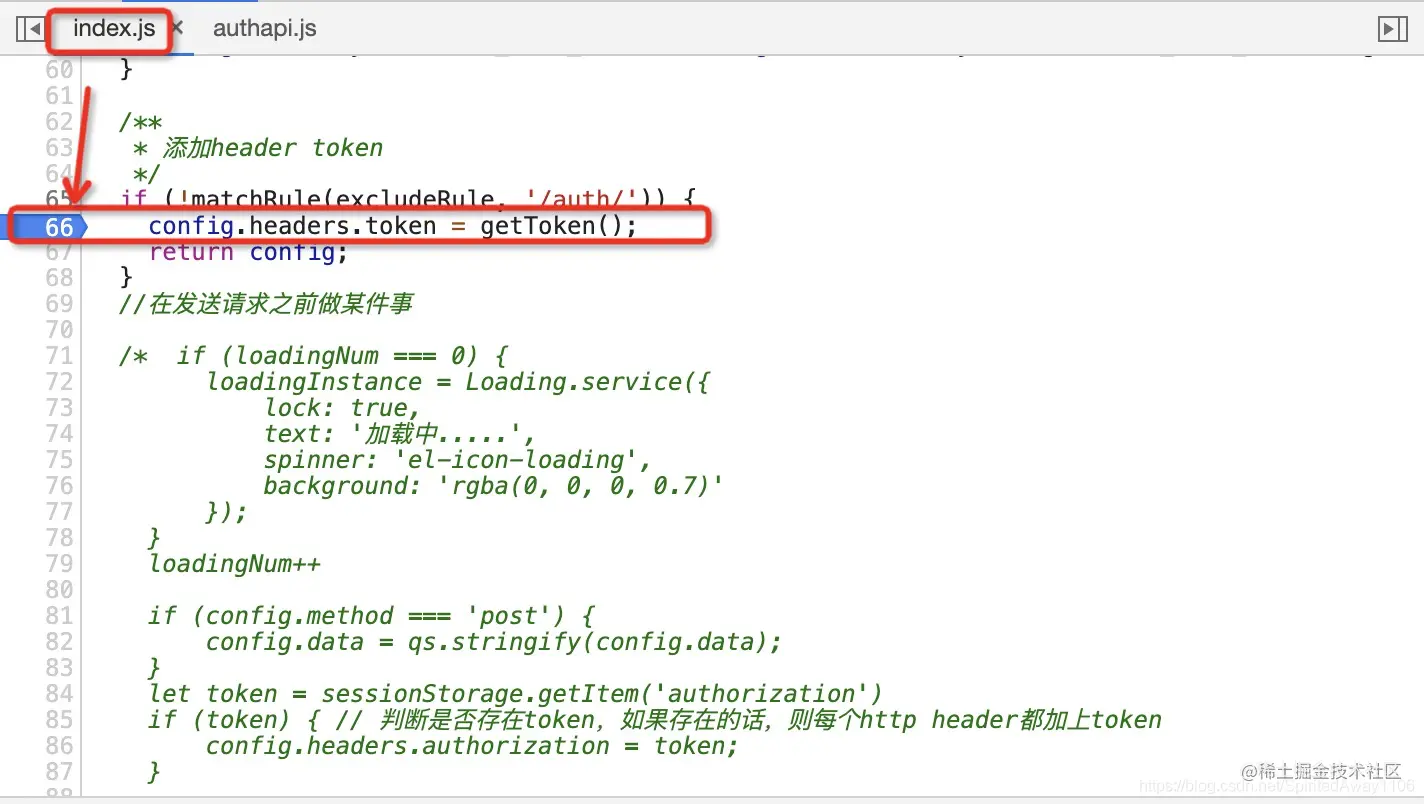Click 'loadingInstance = Loading.service({' line
The image size is (1424, 804).
458,382
